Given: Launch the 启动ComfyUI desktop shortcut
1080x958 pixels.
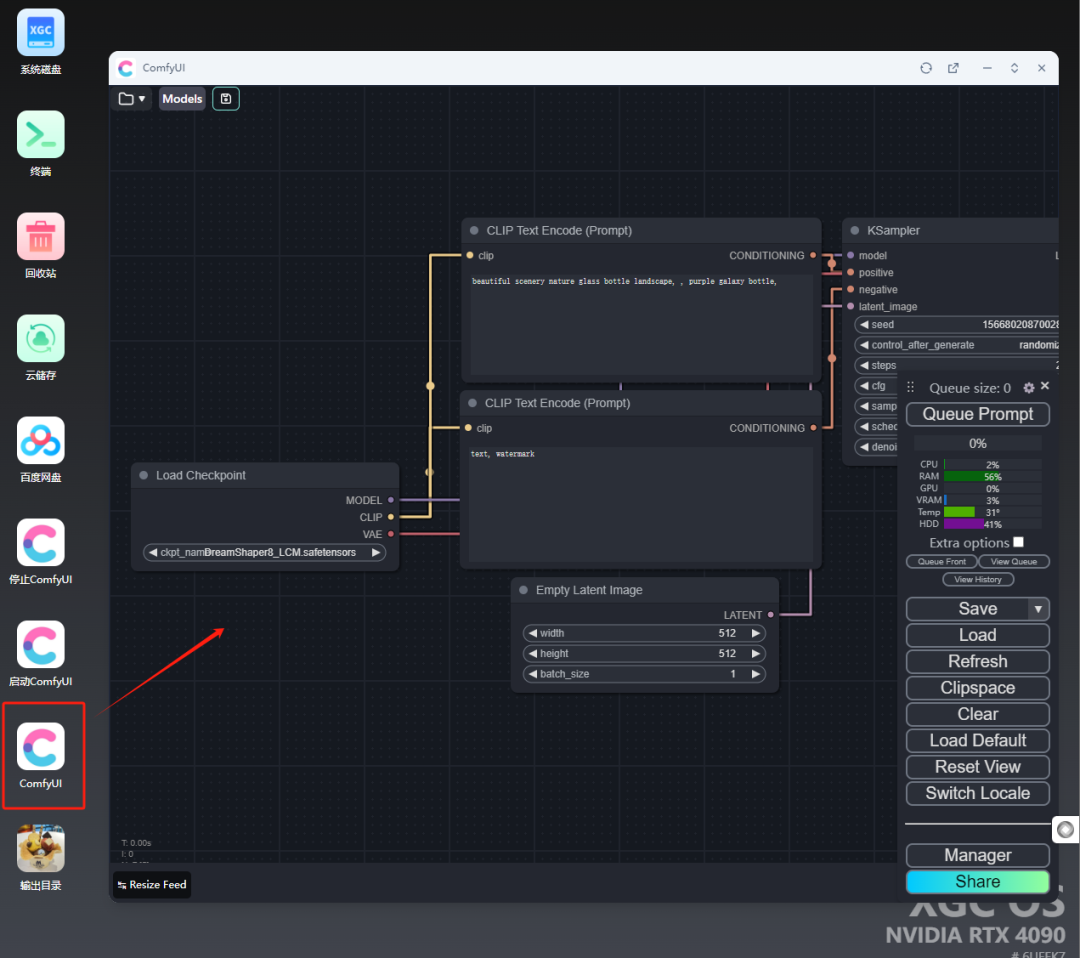Looking at the screenshot, I should (41, 645).
